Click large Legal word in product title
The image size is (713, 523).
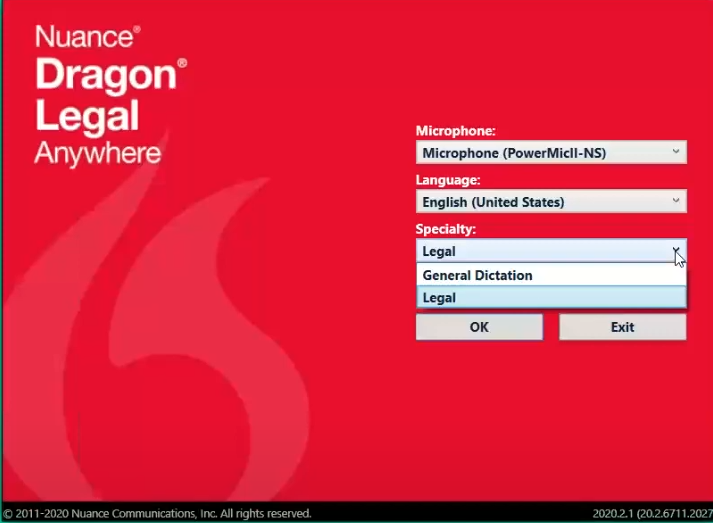[87, 116]
